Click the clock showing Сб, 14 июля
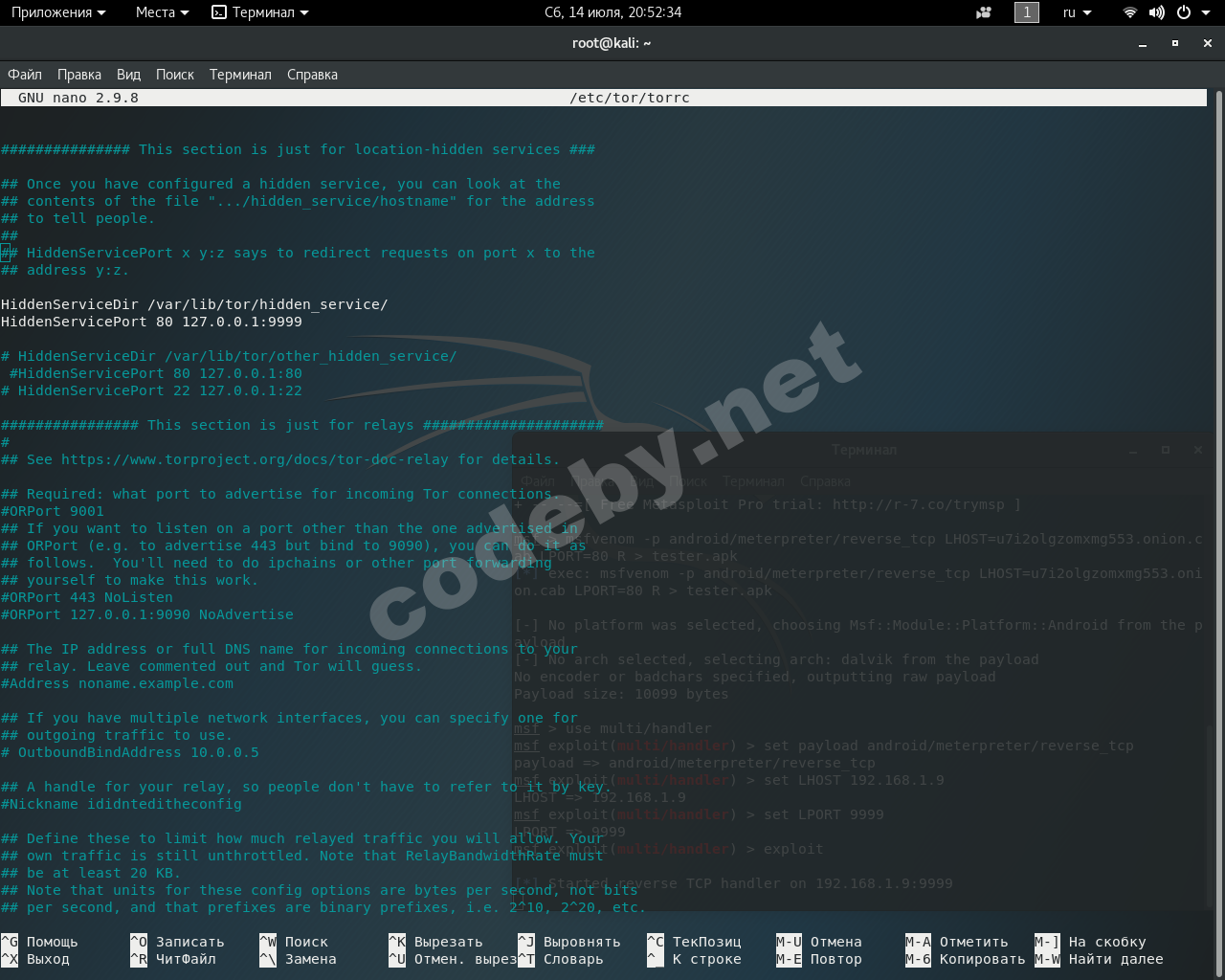This screenshot has height=980, width=1225. coord(612,12)
